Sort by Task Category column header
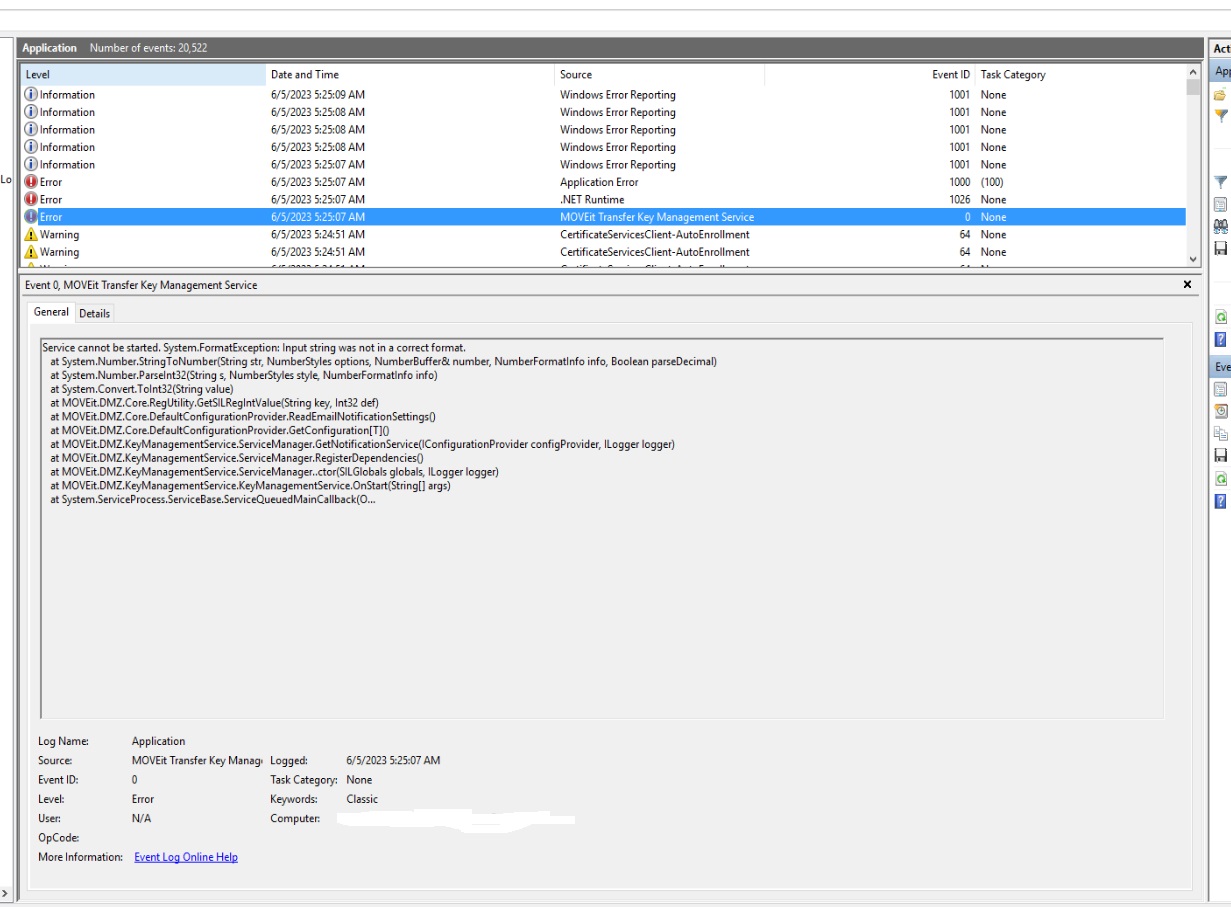1231x907 pixels. pyautogui.click(x=1080, y=75)
